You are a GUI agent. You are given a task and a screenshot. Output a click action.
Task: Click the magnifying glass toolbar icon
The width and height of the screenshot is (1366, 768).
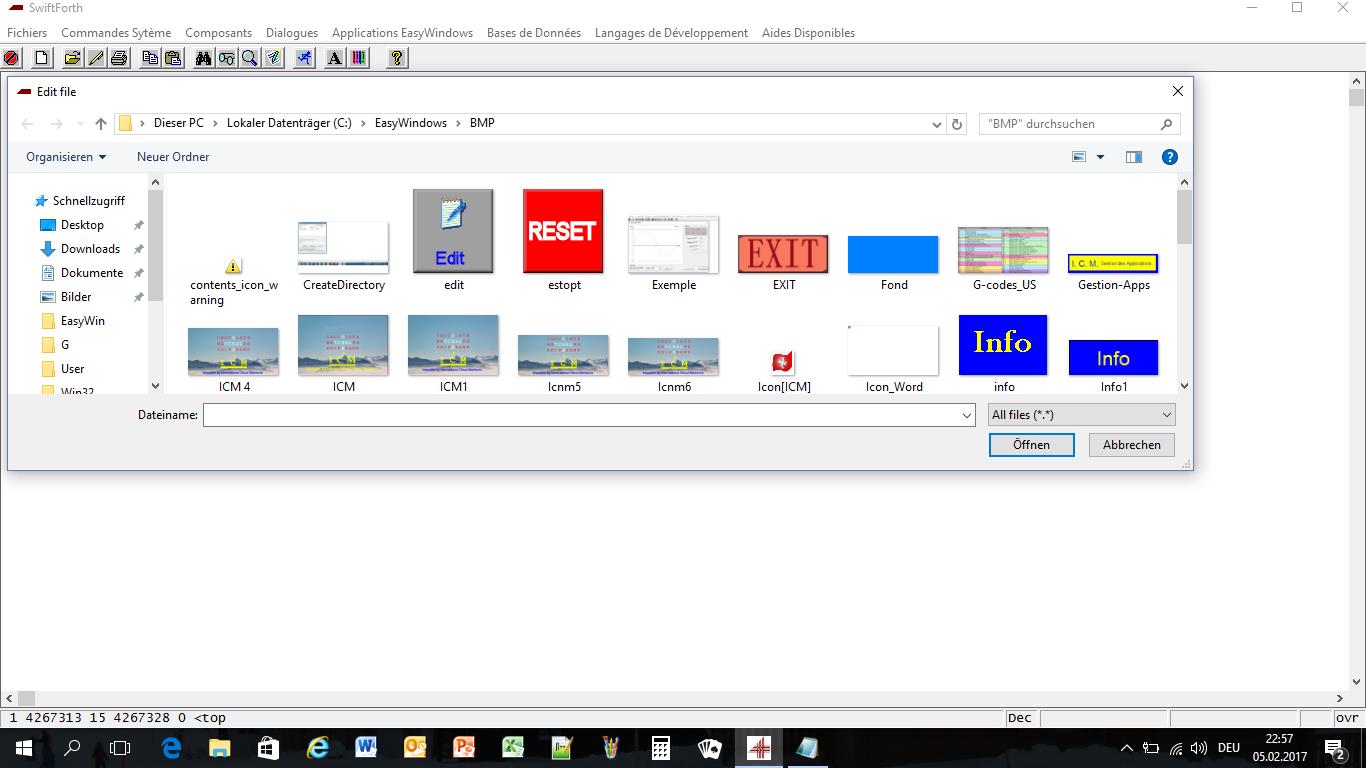tap(250, 58)
